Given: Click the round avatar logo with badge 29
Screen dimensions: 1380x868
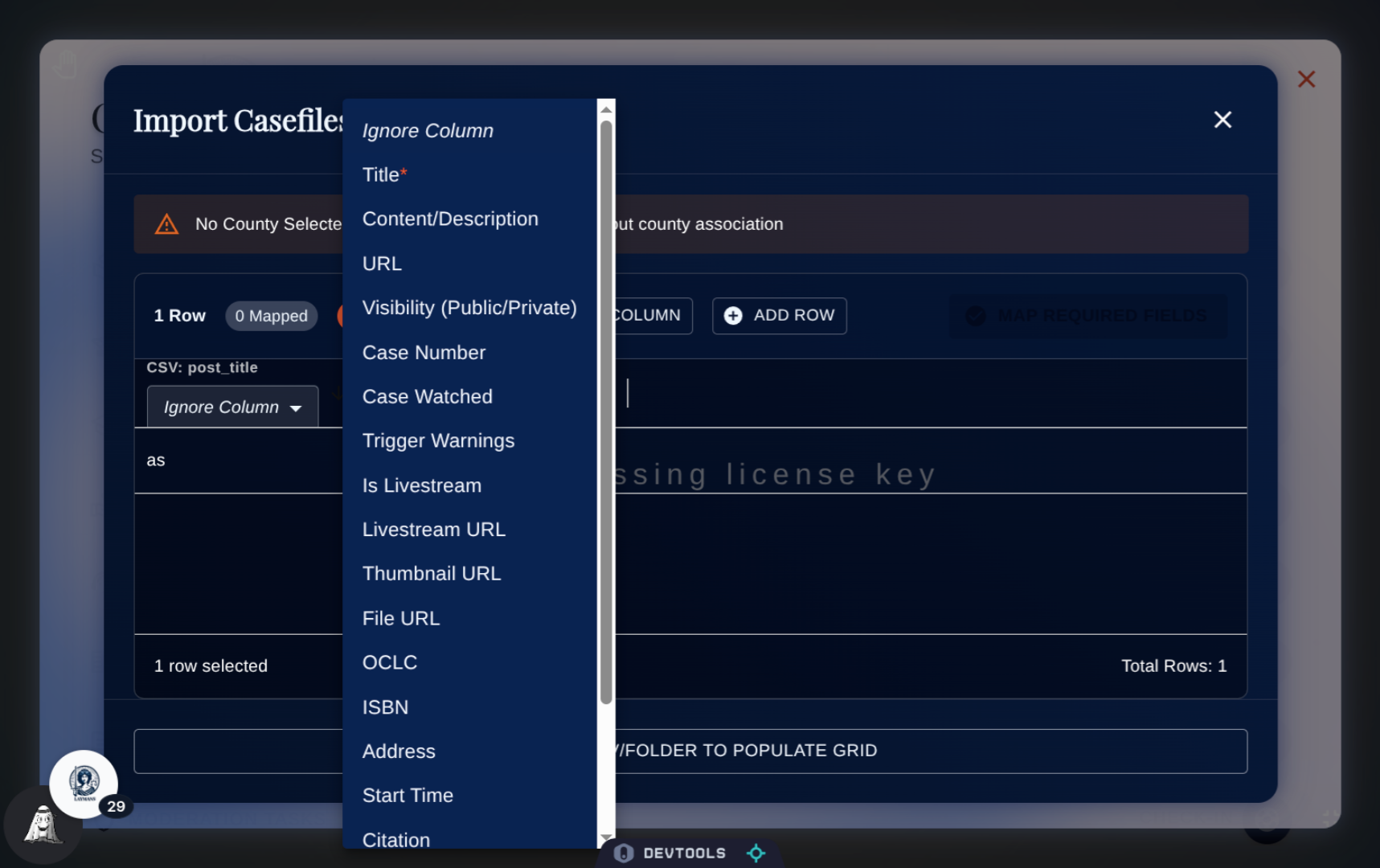Looking at the screenshot, I should point(84,784).
